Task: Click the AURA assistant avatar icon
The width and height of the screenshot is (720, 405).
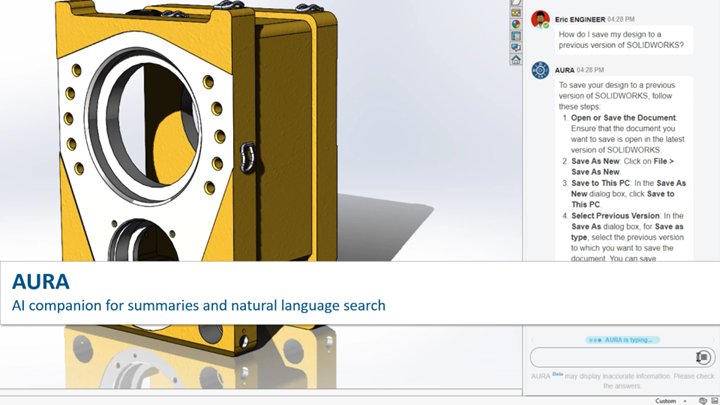Action: [x=540, y=70]
